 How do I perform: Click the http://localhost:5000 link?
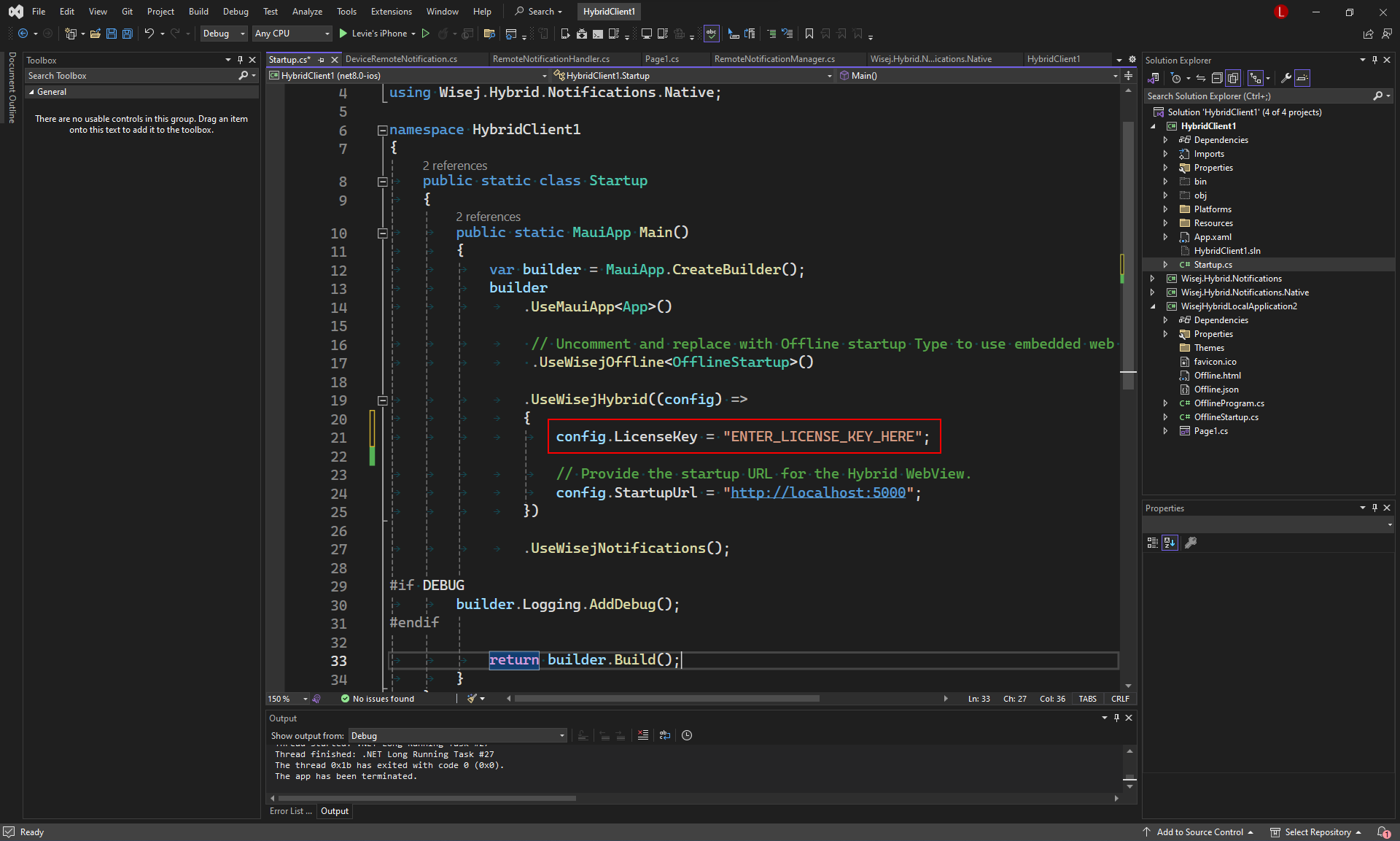pos(818,493)
